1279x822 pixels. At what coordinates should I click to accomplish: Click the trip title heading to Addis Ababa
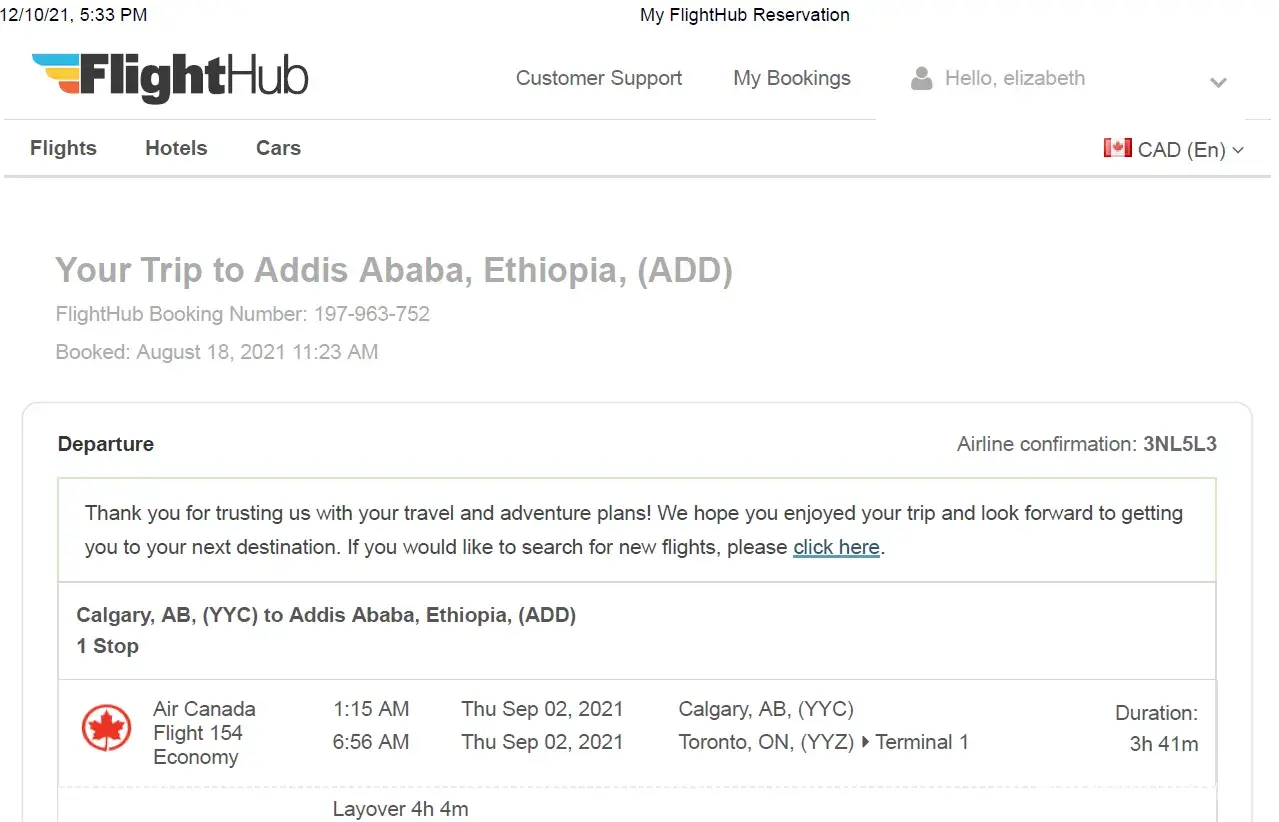click(393, 270)
